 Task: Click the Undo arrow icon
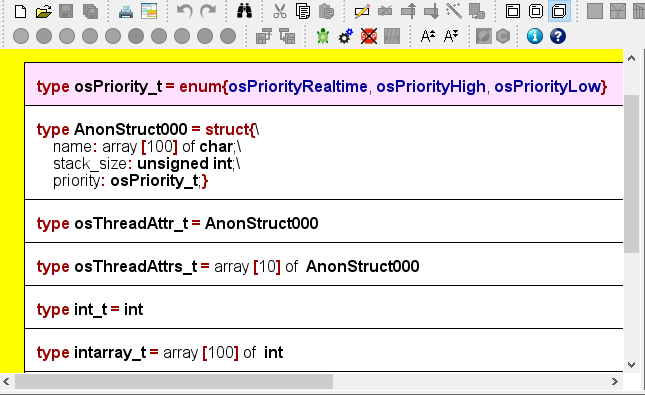pyautogui.click(x=184, y=12)
